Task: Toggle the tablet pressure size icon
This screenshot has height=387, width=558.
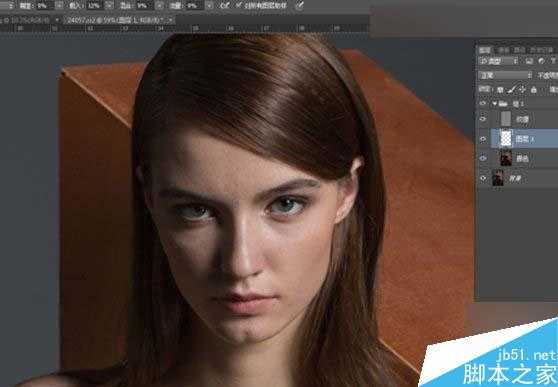Action: 300,5
